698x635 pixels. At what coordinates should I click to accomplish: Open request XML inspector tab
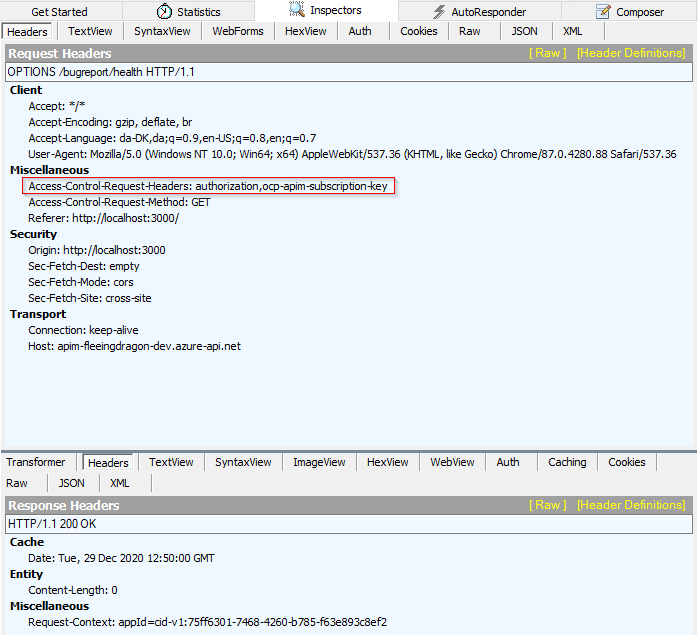[x=572, y=31]
